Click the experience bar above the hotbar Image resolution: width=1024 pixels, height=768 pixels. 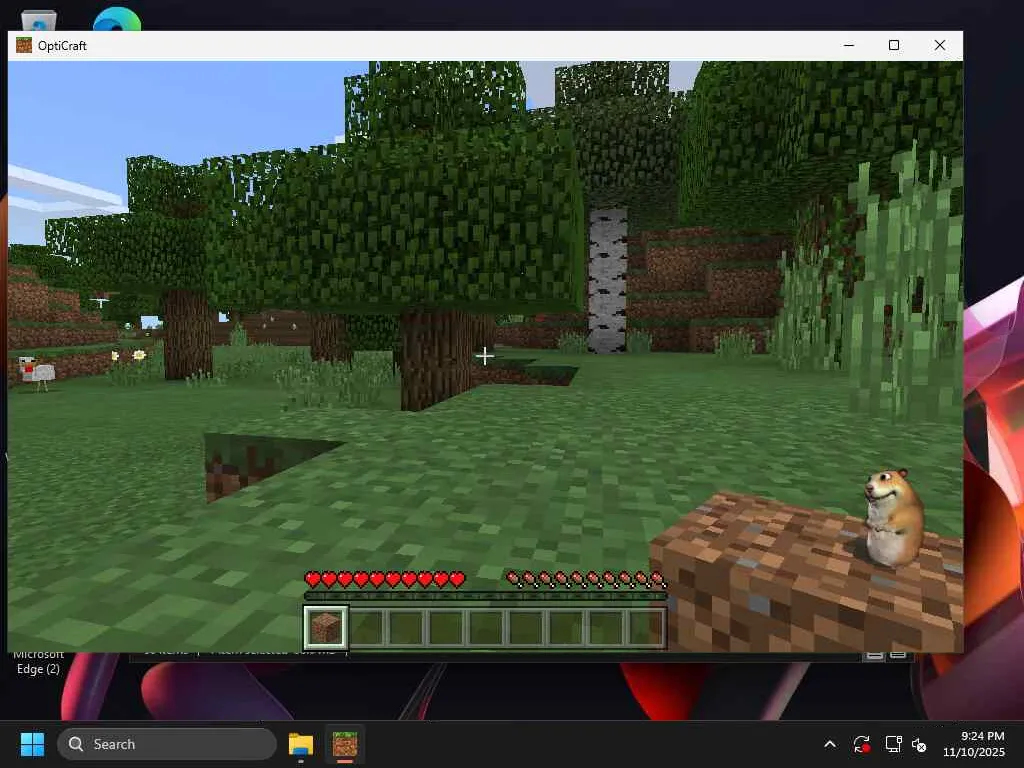[x=486, y=596]
